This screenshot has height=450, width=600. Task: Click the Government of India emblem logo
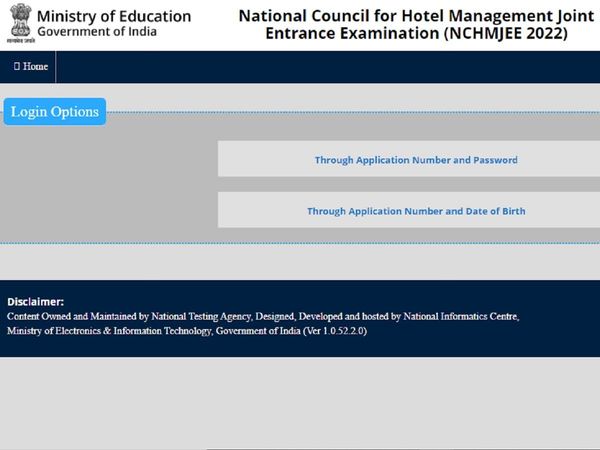(21, 23)
